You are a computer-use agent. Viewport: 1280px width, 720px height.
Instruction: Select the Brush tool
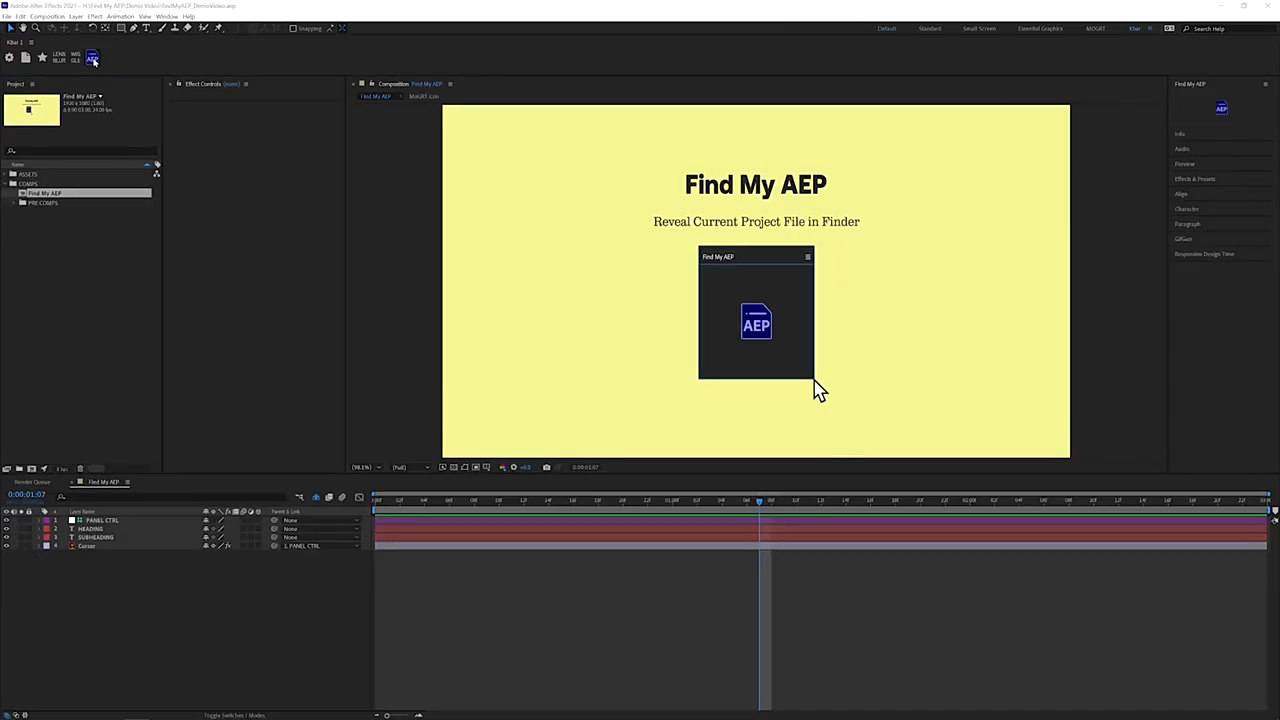(161, 28)
